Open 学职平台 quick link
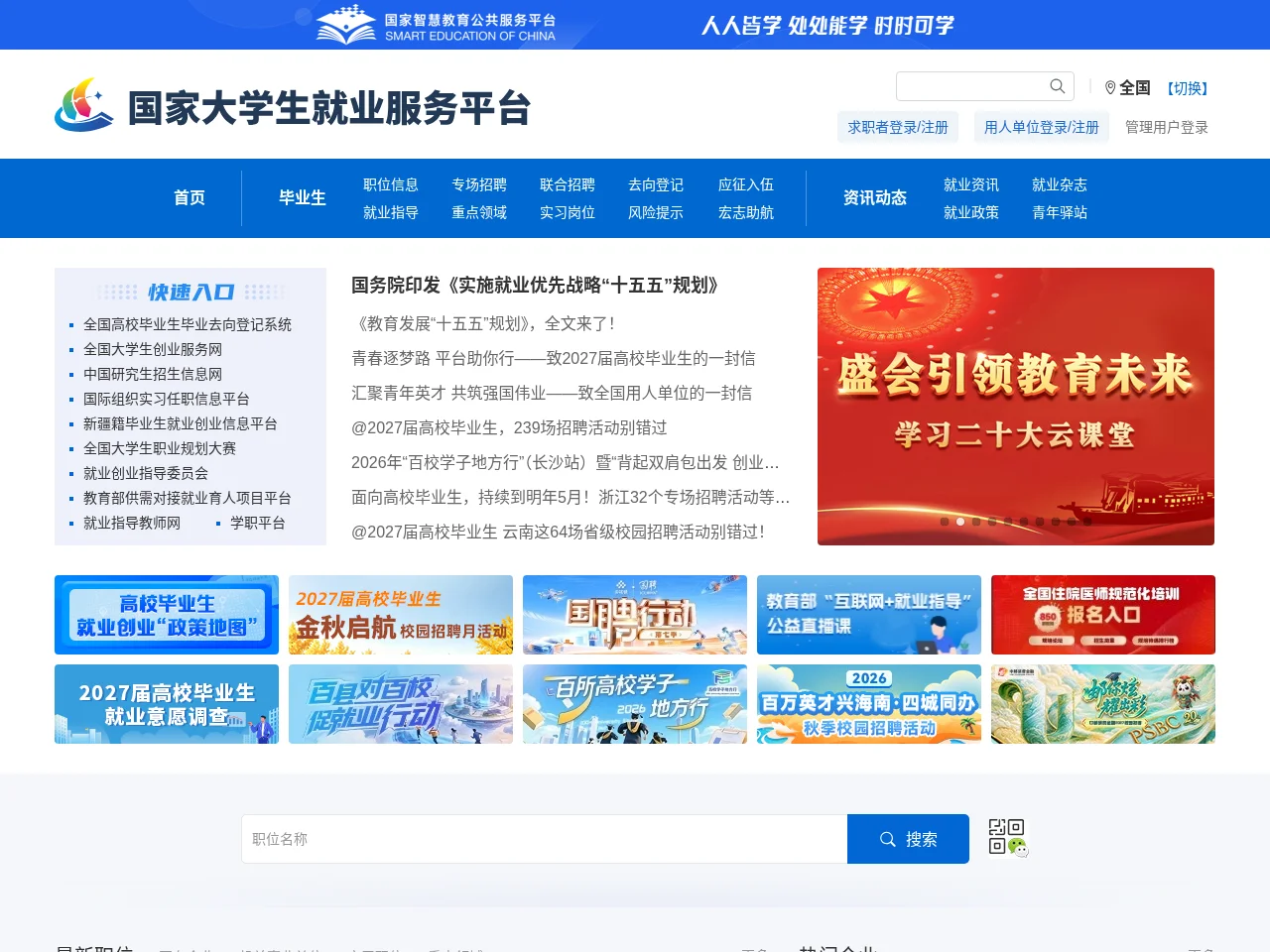The height and width of the screenshot is (952, 1270). 258,523
